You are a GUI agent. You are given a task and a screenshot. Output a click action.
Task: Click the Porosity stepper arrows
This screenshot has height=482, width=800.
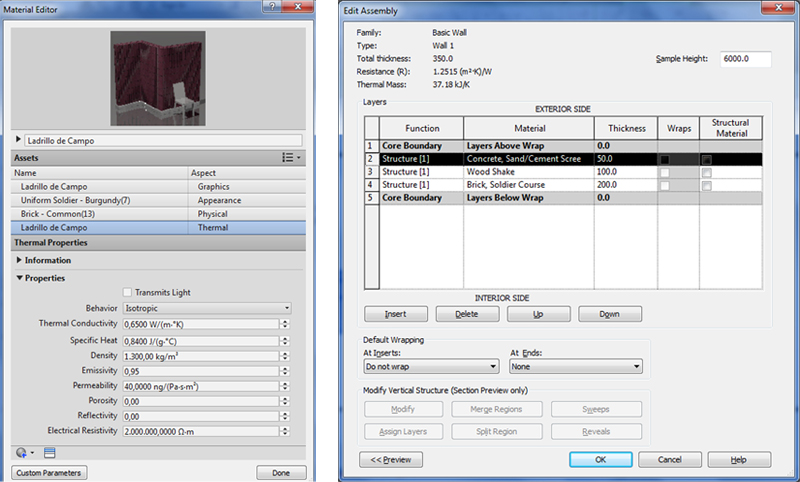click(285, 401)
